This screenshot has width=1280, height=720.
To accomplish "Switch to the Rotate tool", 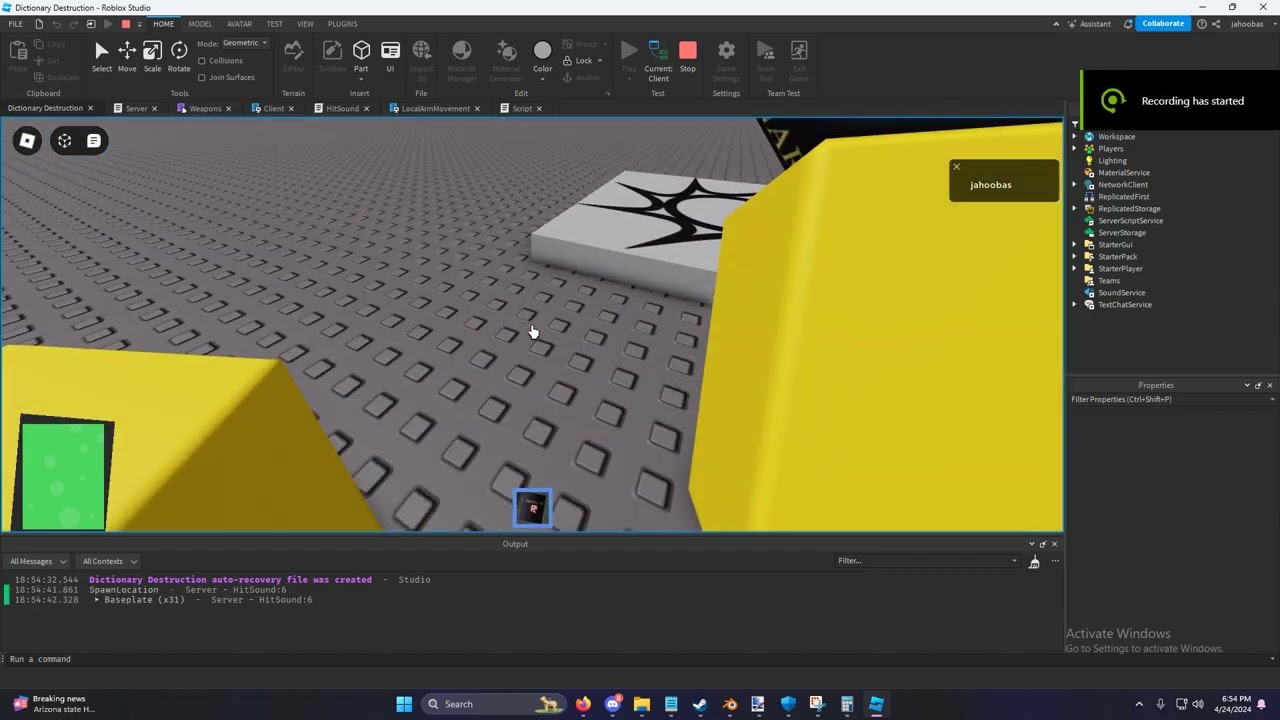I will (x=179, y=56).
